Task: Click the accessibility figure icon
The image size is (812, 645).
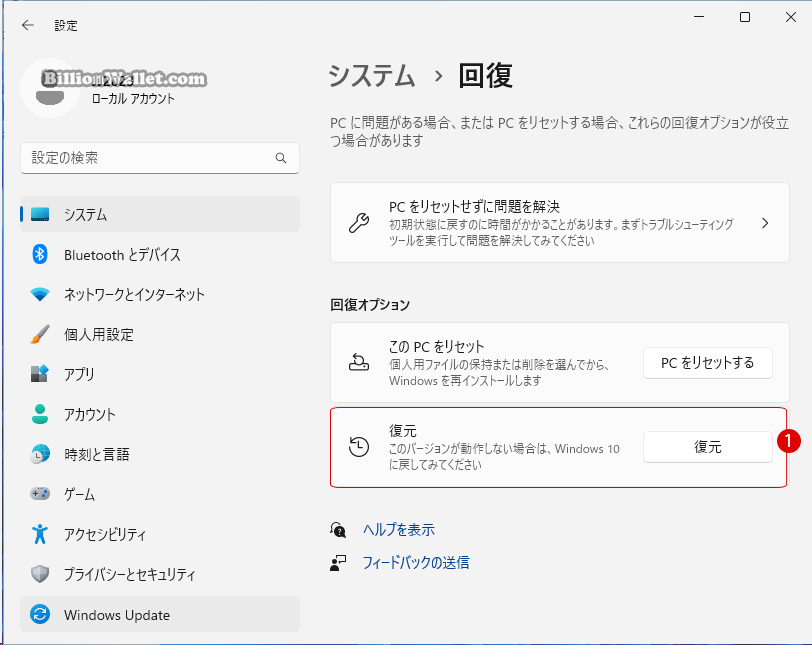Action: click(40, 534)
